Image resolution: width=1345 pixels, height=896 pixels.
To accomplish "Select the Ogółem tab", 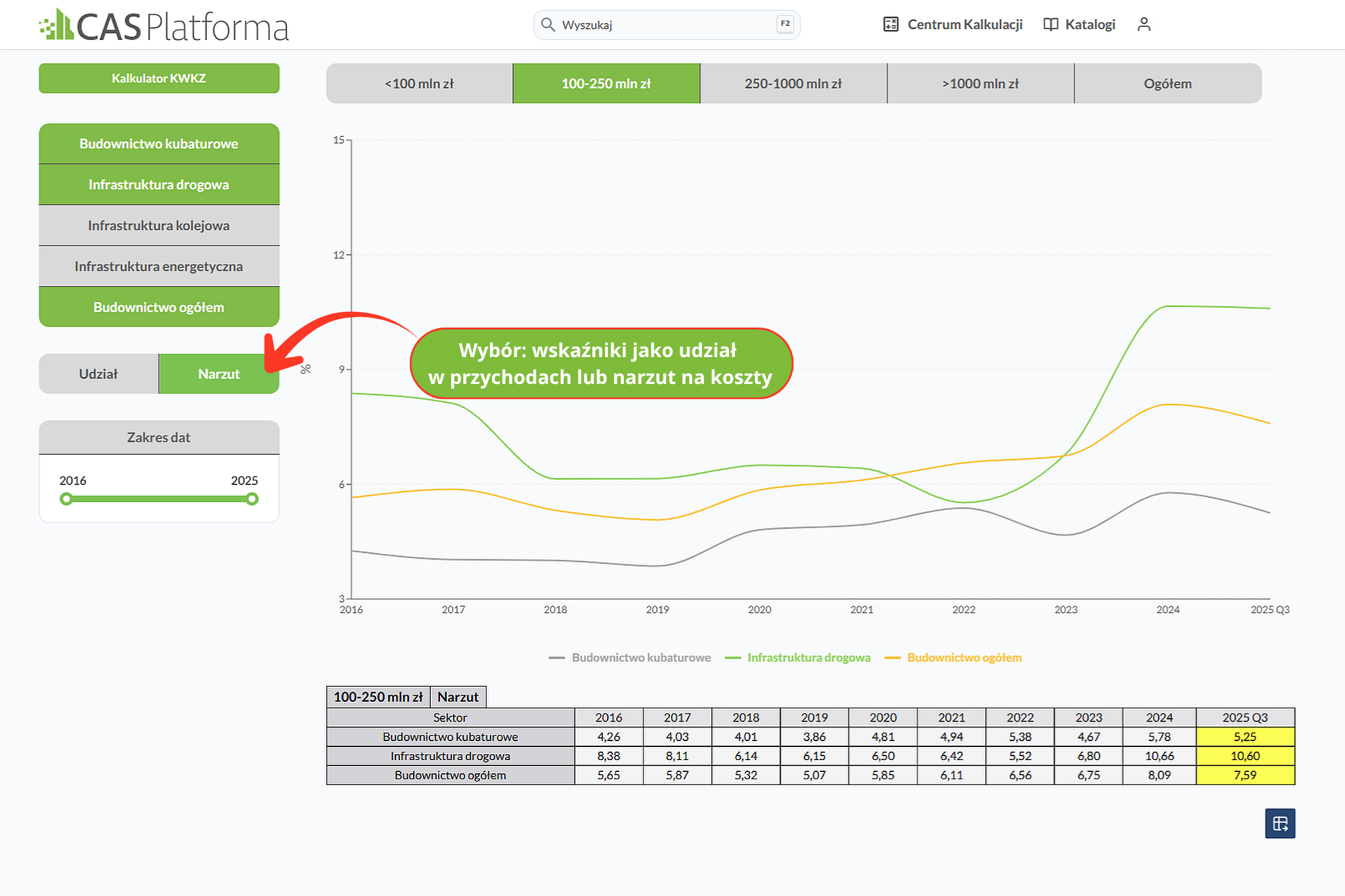I will pyautogui.click(x=1168, y=83).
